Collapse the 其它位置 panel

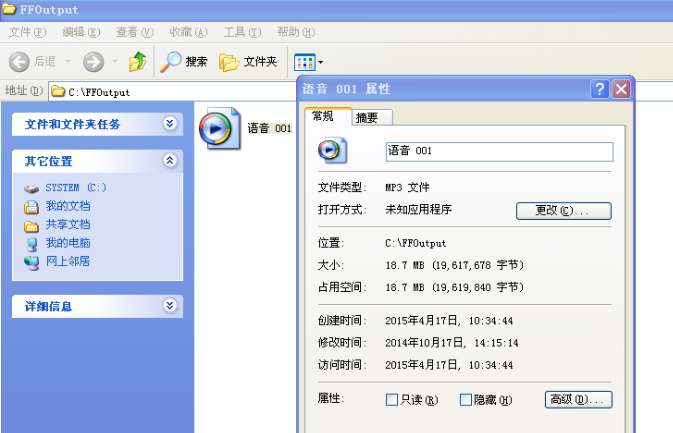click(x=170, y=160)
